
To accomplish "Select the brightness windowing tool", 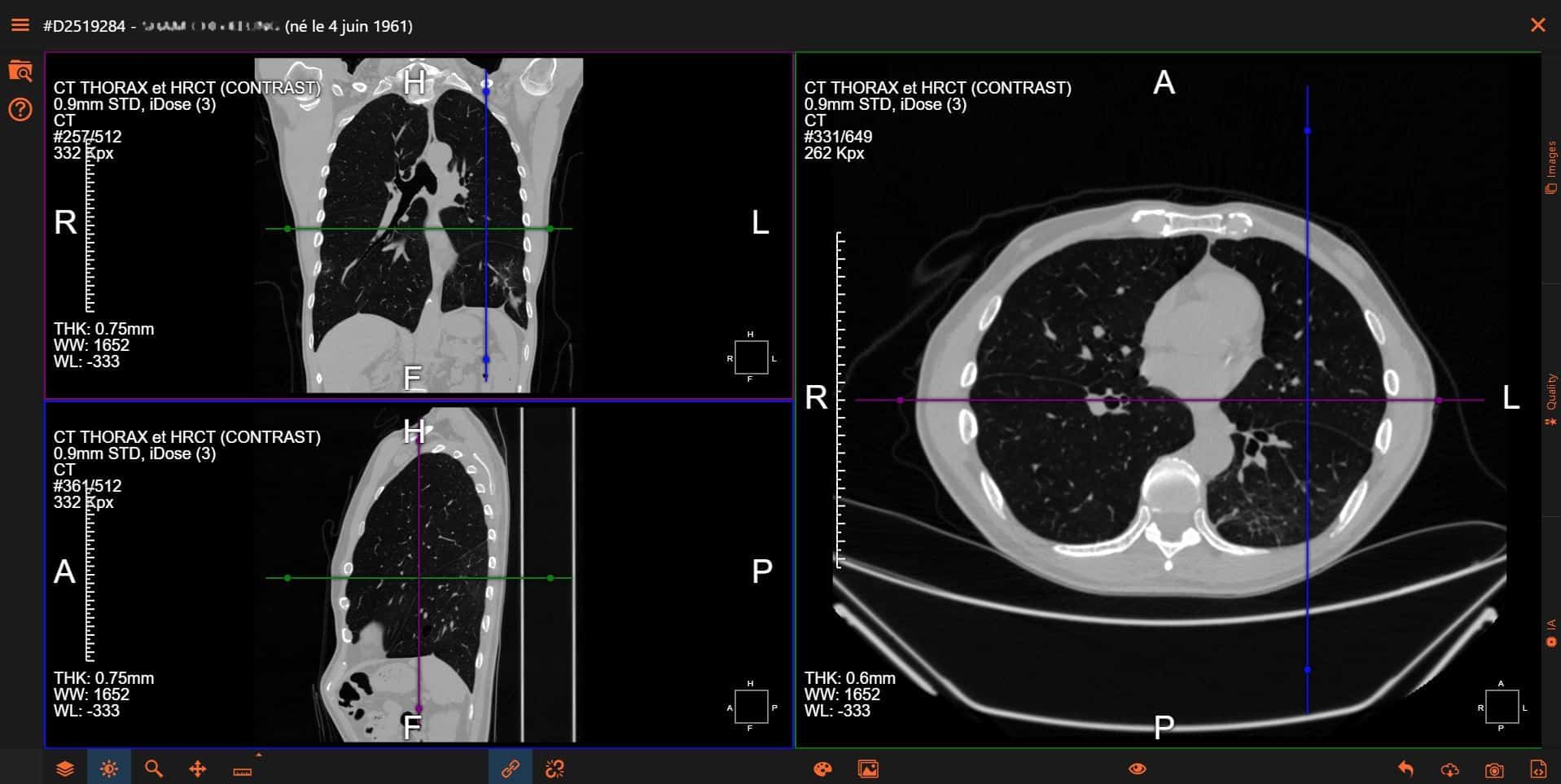I will click(109, 769).
